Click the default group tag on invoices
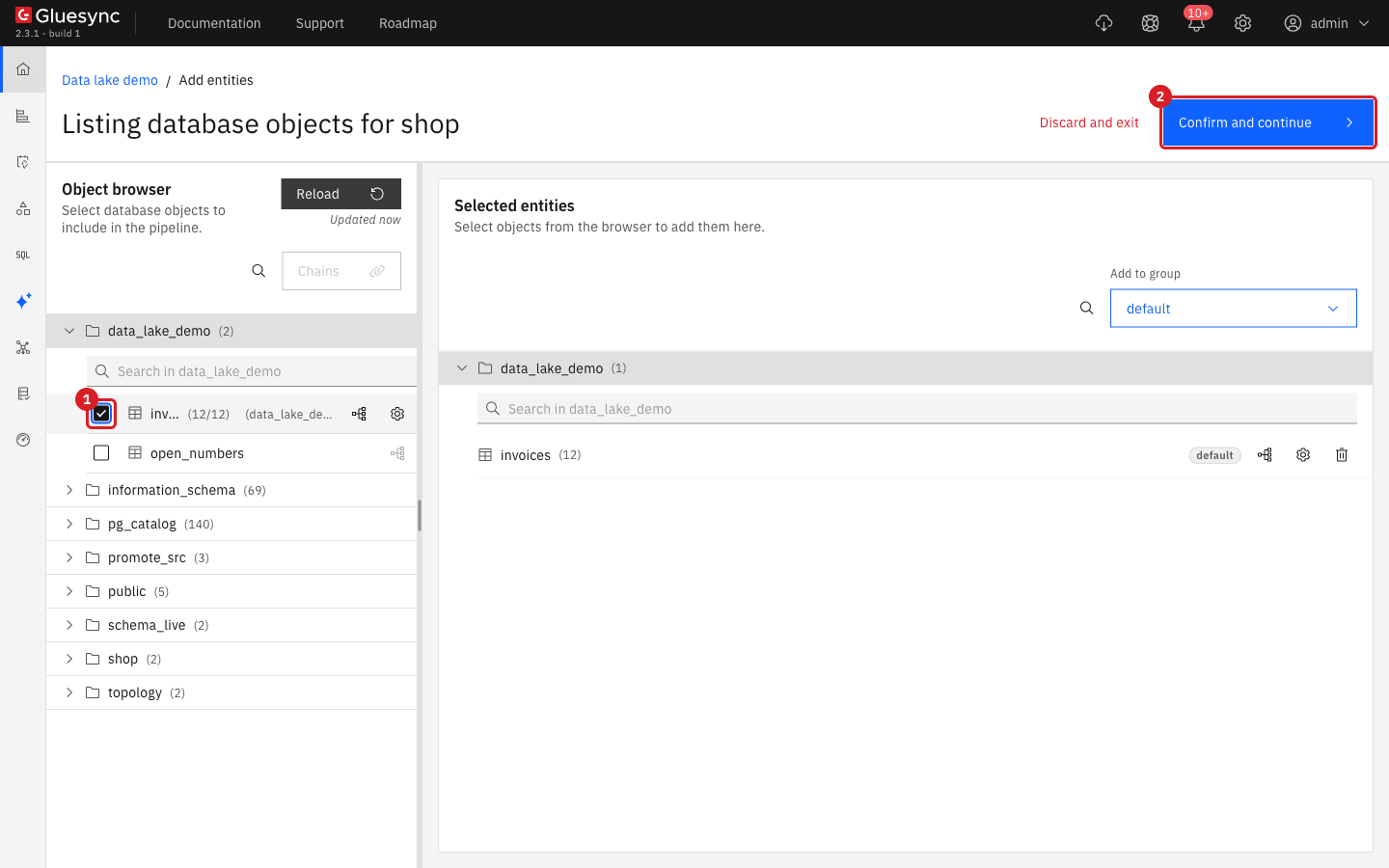Image resolution: width=1389 pixels, height=868 pixels. coord(1214,455)
